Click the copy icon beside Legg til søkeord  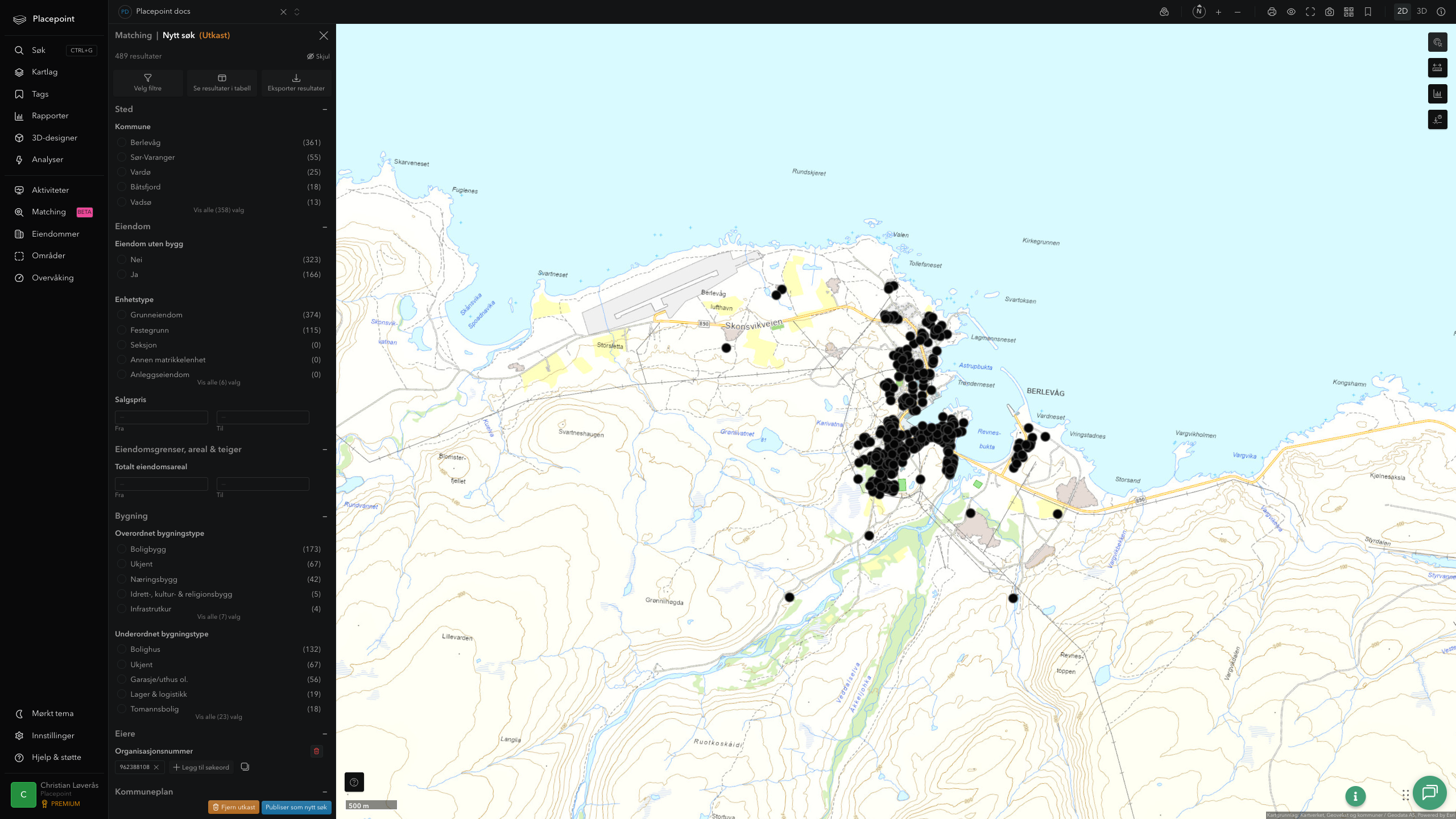[245, 767]
